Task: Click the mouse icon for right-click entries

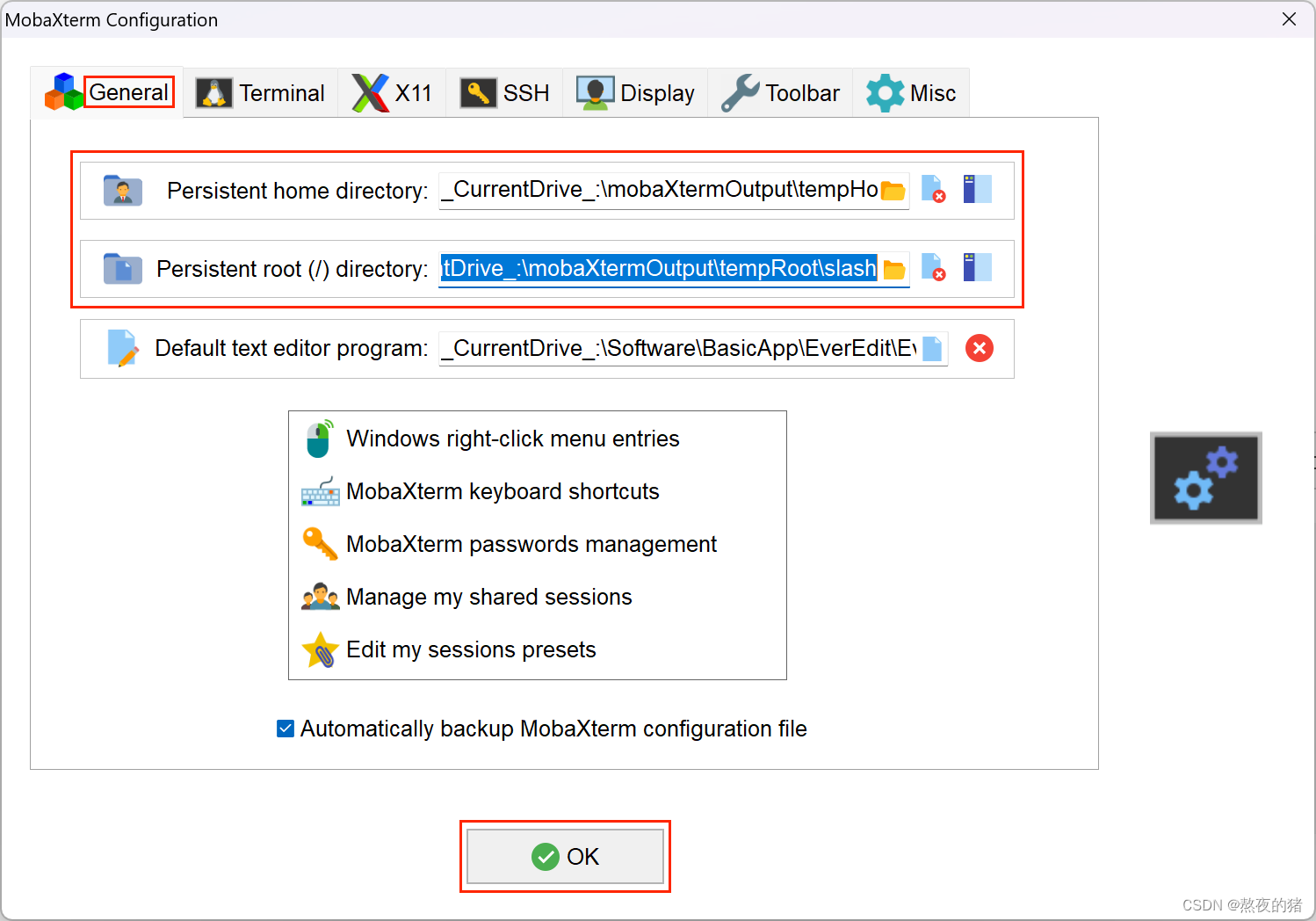Action: 320,439
